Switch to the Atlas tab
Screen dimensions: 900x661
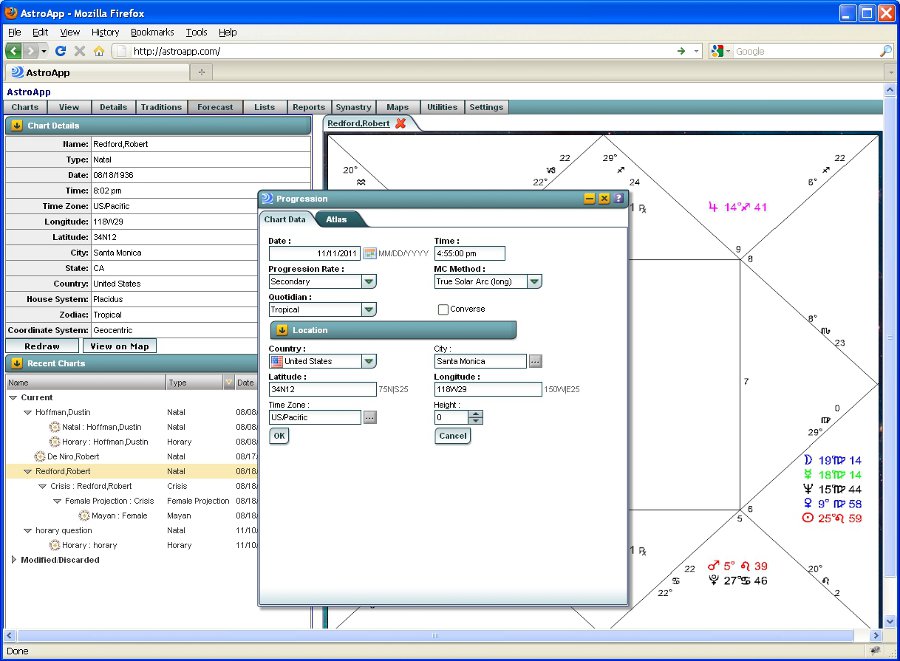click(x=337, y=219)
